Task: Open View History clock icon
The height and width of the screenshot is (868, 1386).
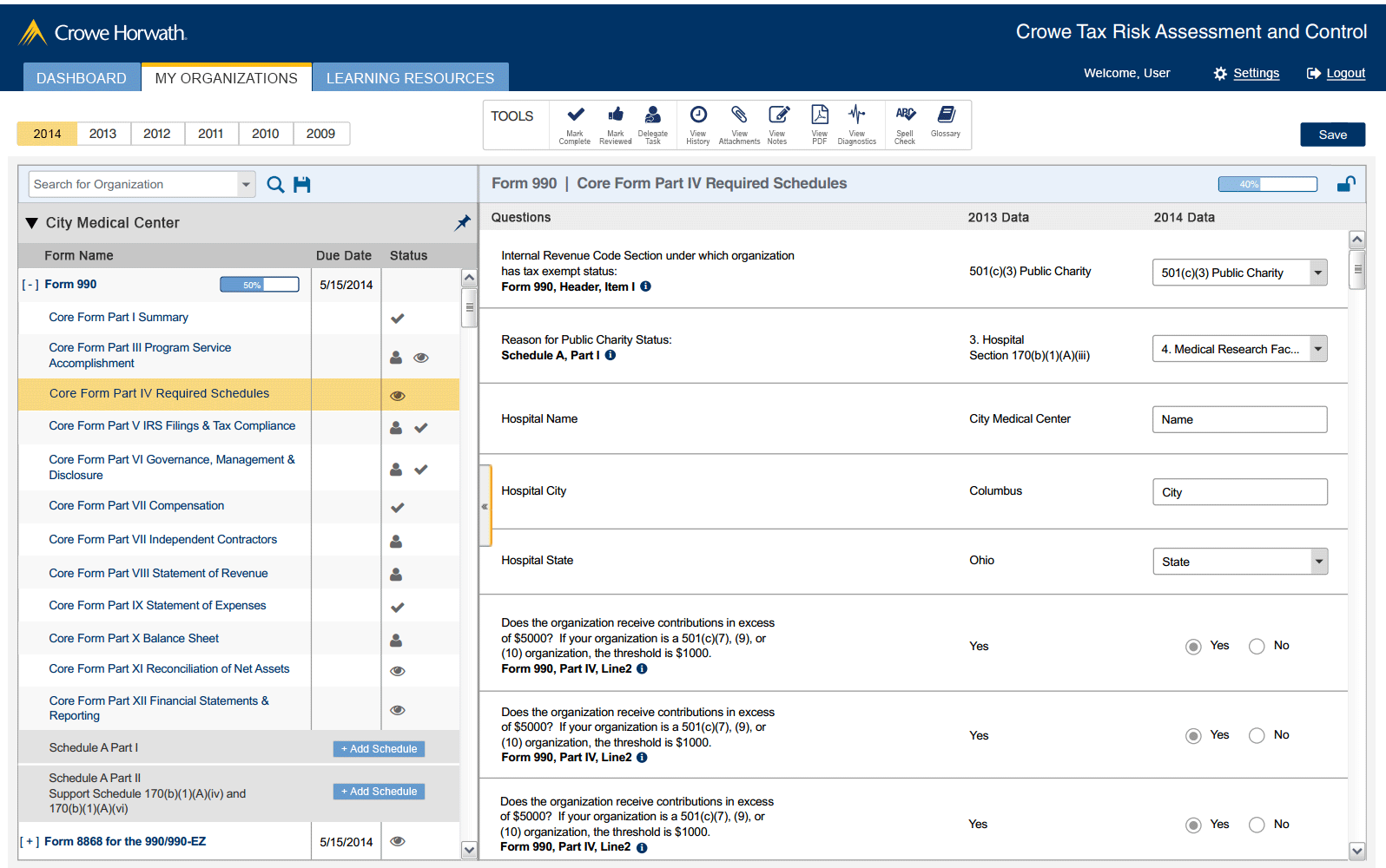Action: click(698, 123)
